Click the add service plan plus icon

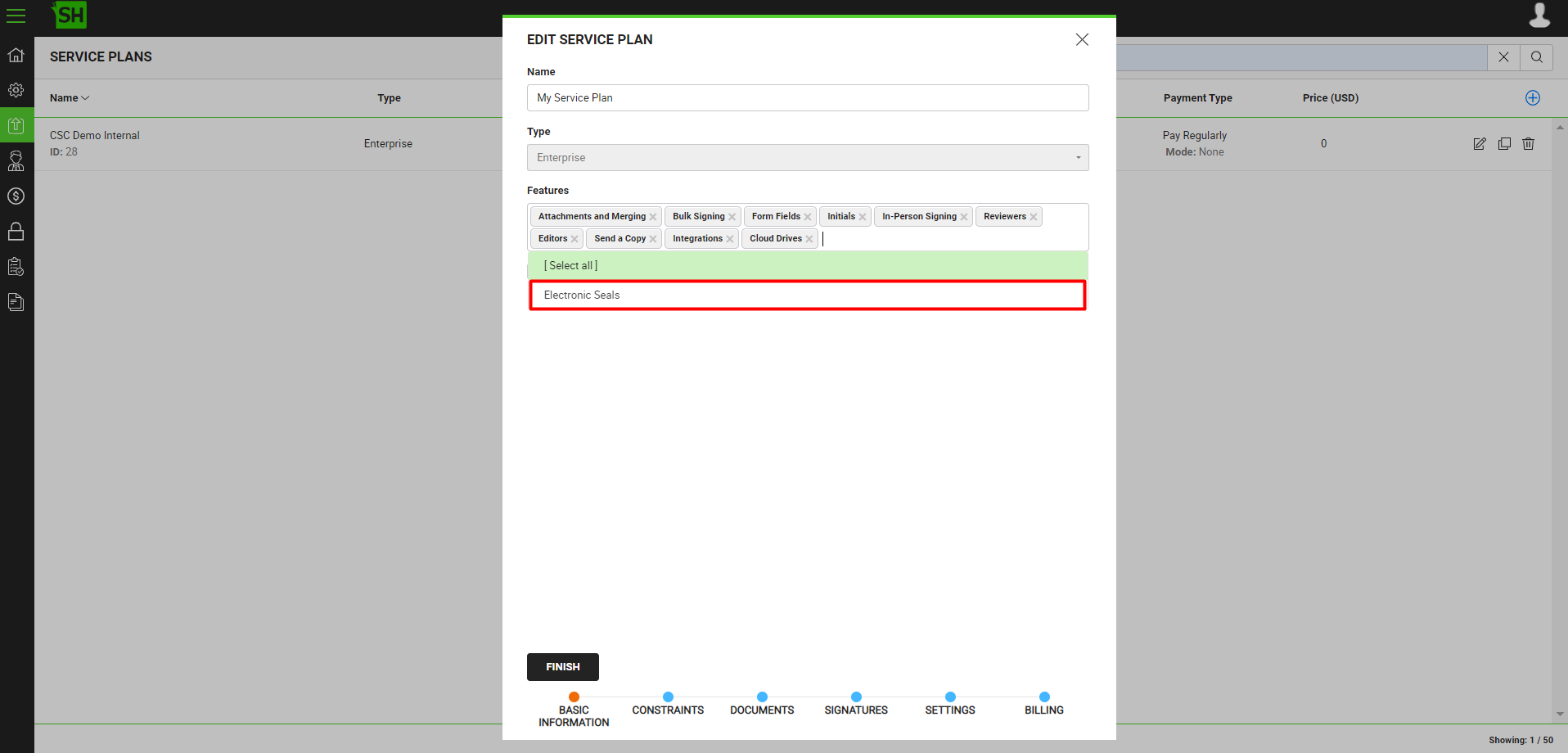[1533, 98]
